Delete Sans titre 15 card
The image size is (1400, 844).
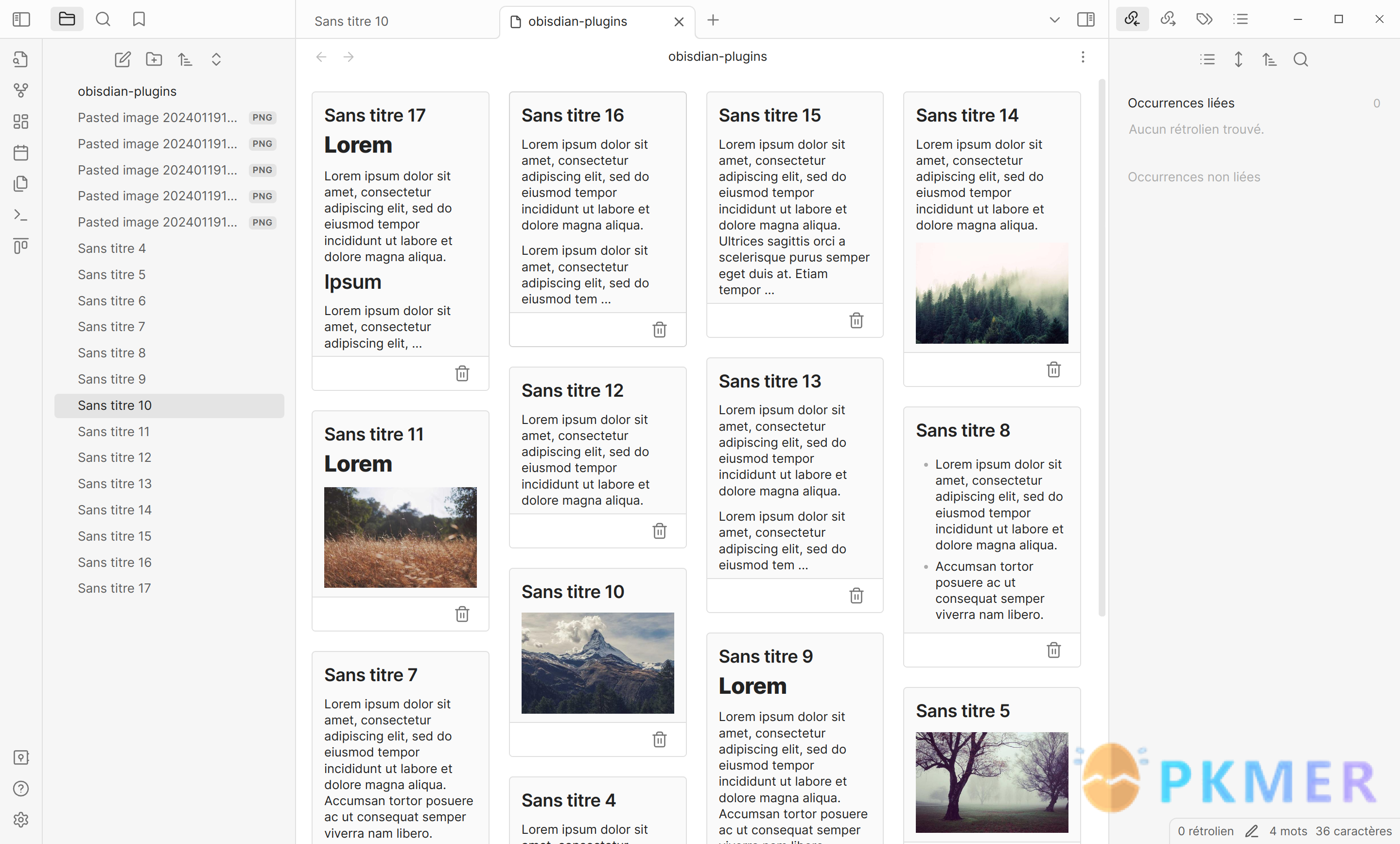[856, 320]
